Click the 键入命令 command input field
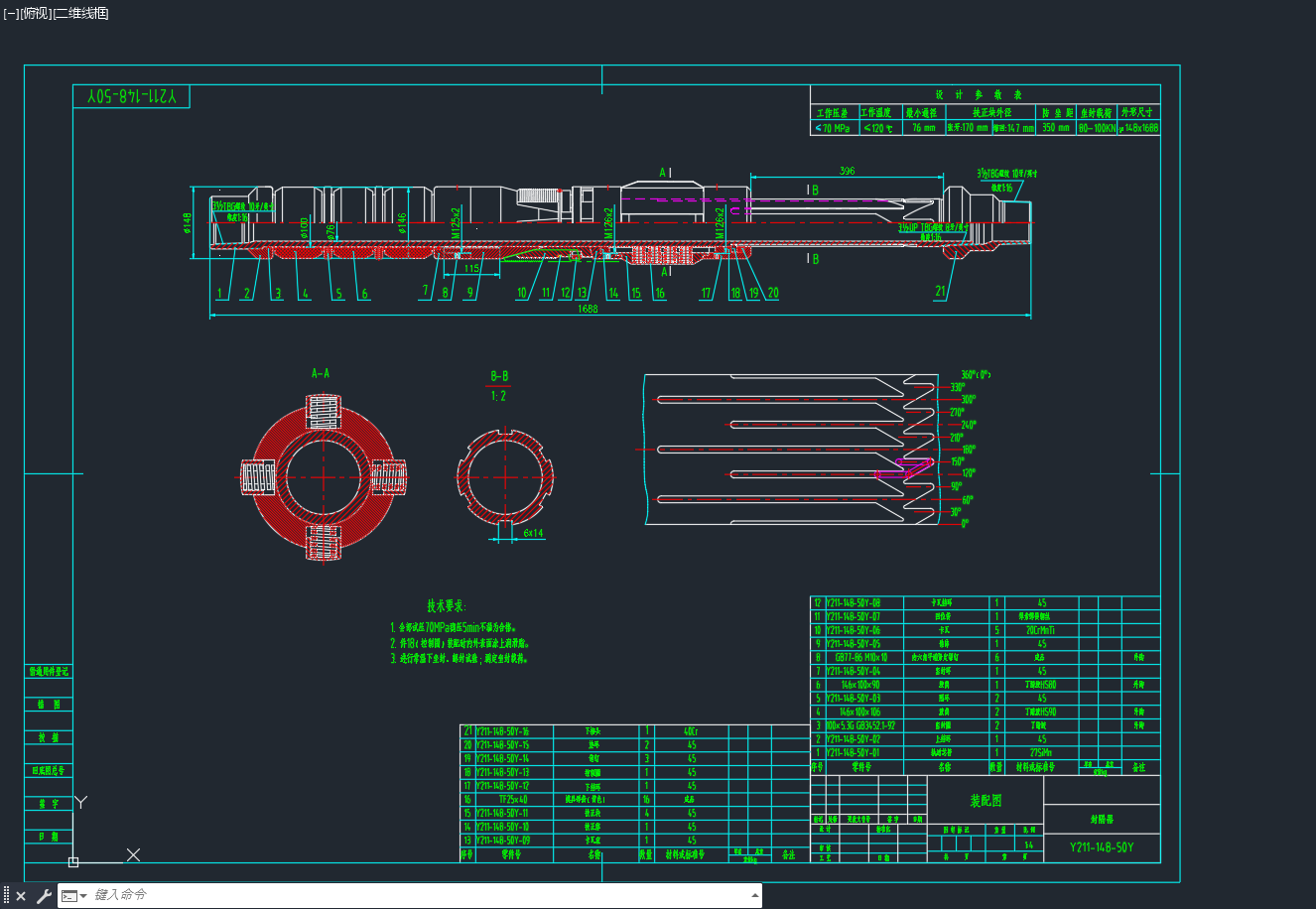The width and height of the screenshot is (1316, 909). pos(417,895)
